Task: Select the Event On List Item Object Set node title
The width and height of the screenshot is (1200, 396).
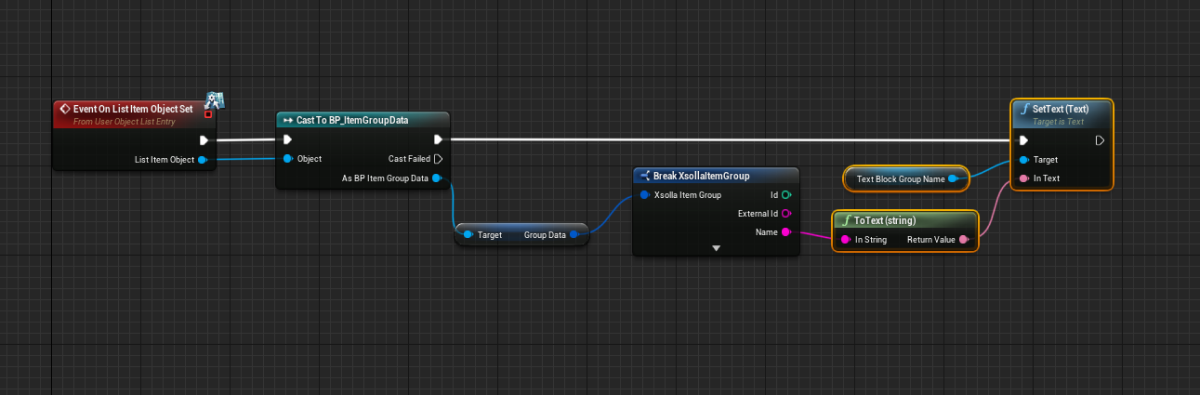Action: coord(132,108)
